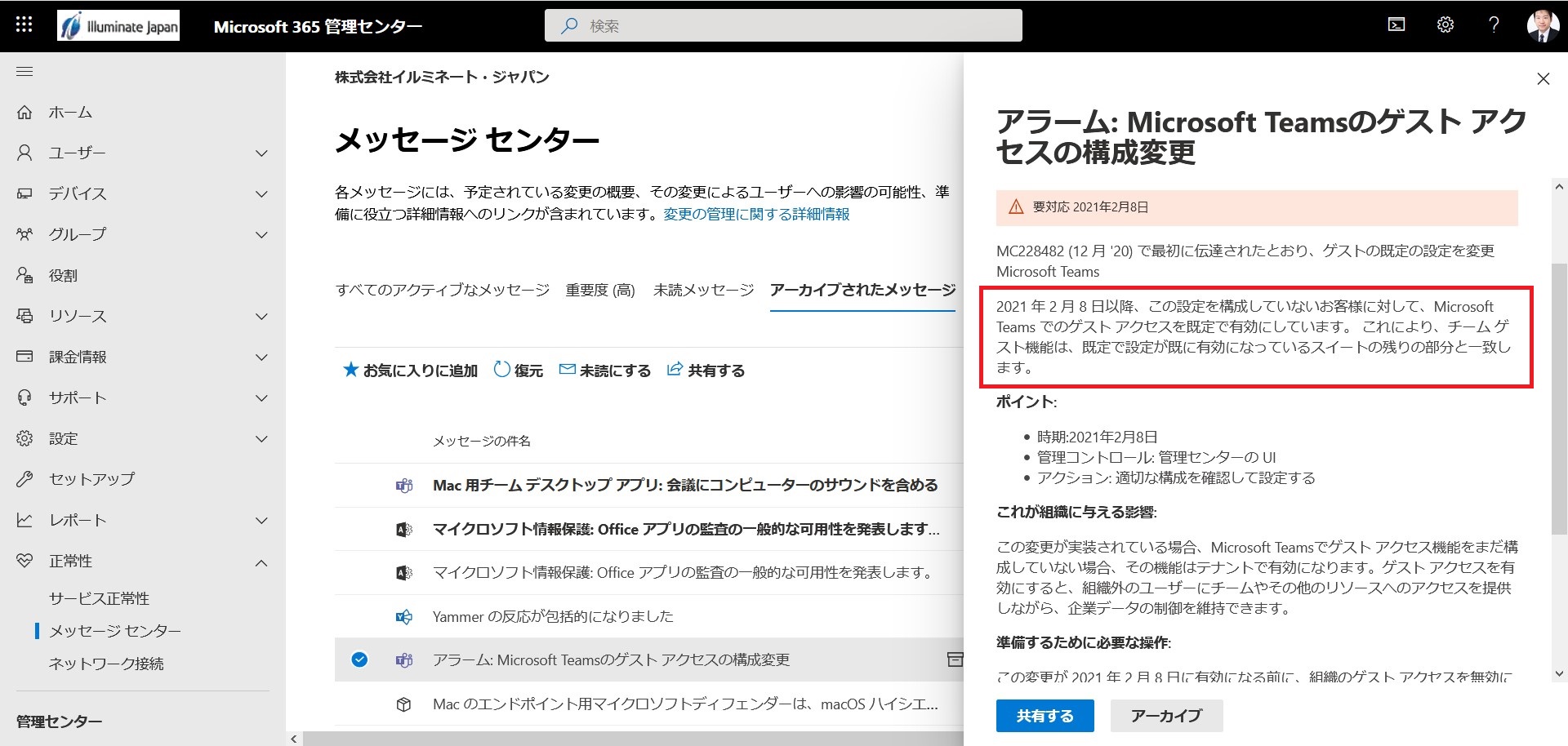Viewport: 1568px width, 746px height.
Task: Click the star icon for お気に入りに追加
Action: click(351, 370)
